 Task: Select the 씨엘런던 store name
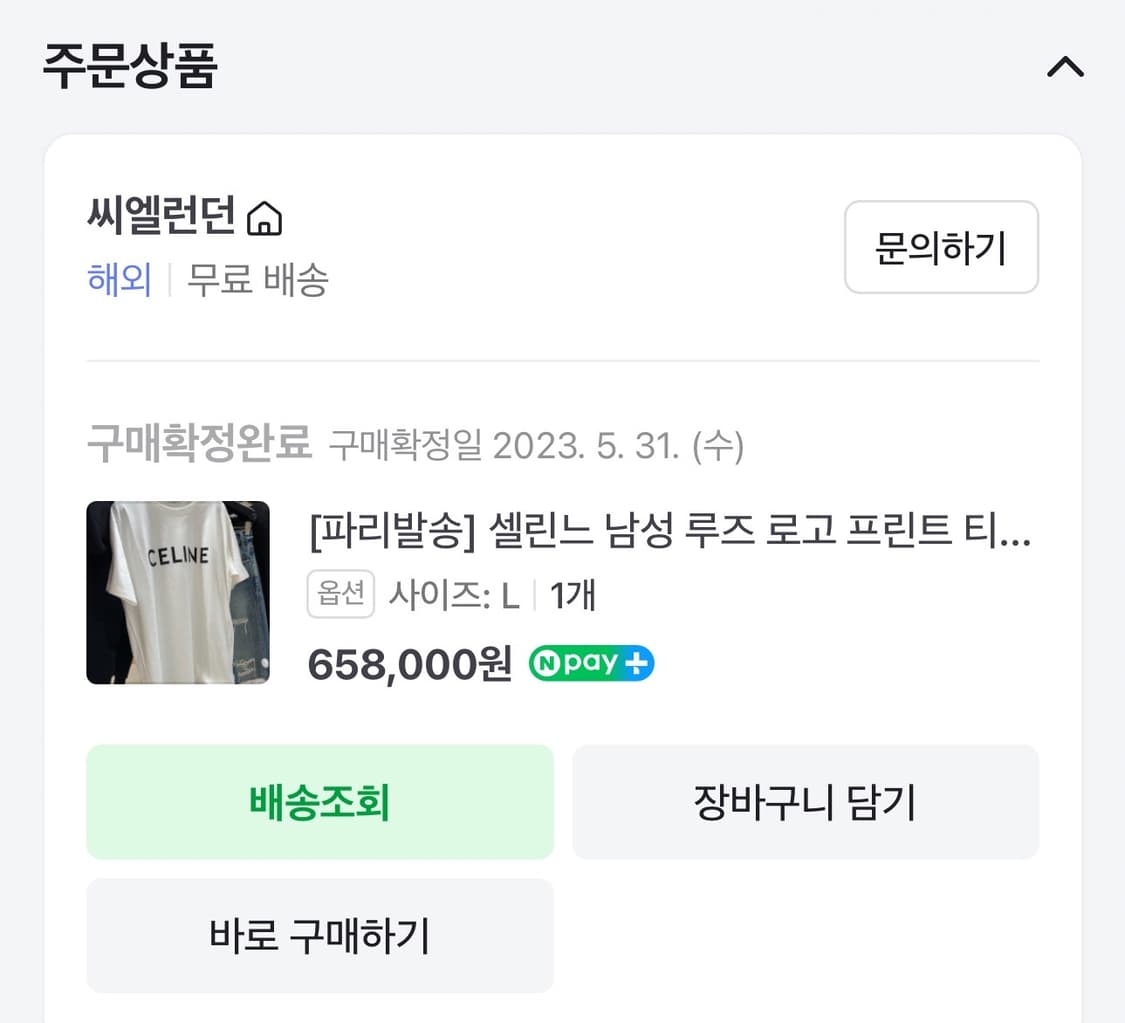point(160,217)
